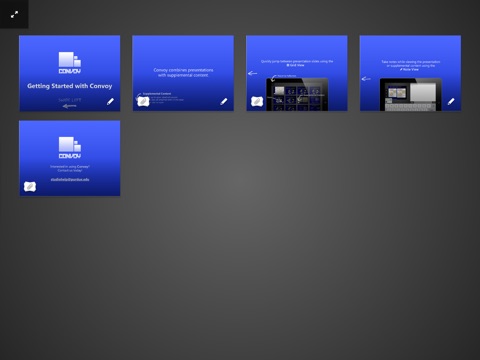
Task: Tap pencil note icon on Note View slide
Action: click(x=451, y=101)
